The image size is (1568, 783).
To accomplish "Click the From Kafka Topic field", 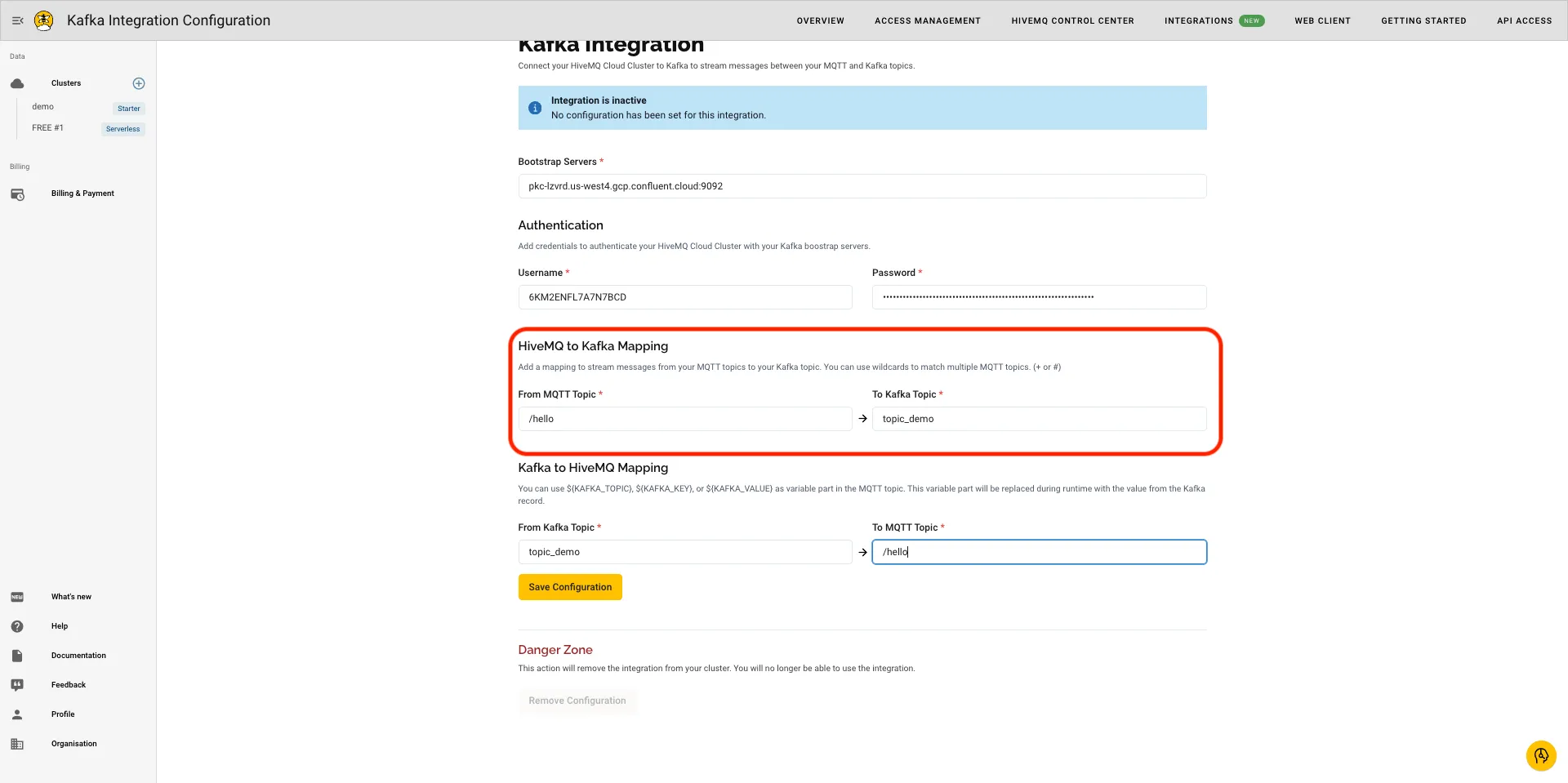I will (x=685, y=552).
